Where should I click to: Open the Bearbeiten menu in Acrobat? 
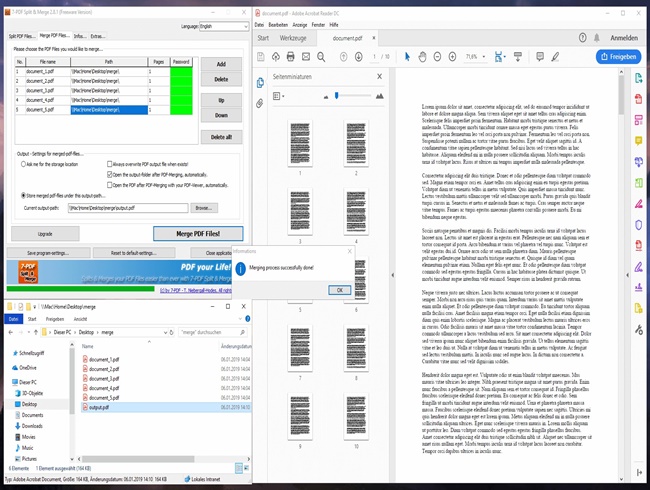click(278, 25)
